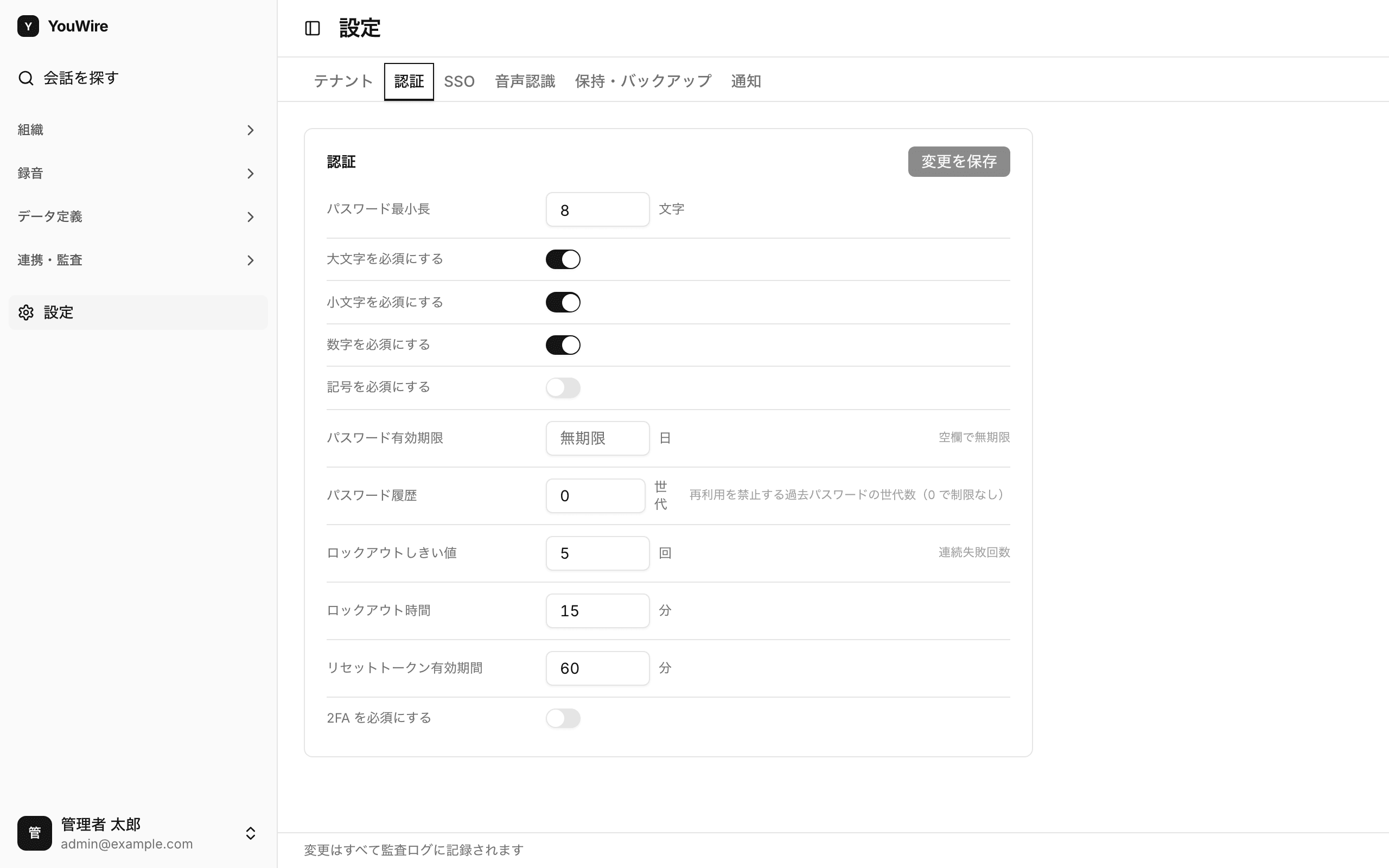Image resolution: width=1389 pixels, height=868 pixels.
Task: Focus the リセットトークン有効期間 input field
Action: [597, 668]
